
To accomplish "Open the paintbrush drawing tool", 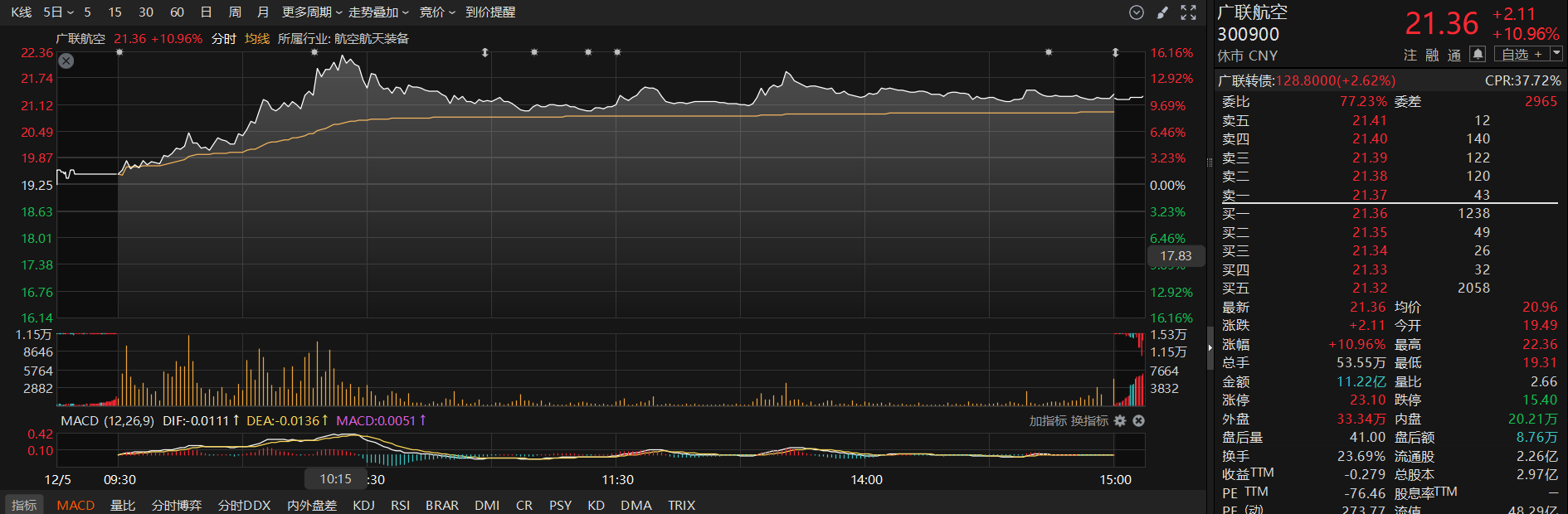I will 1163,12.
